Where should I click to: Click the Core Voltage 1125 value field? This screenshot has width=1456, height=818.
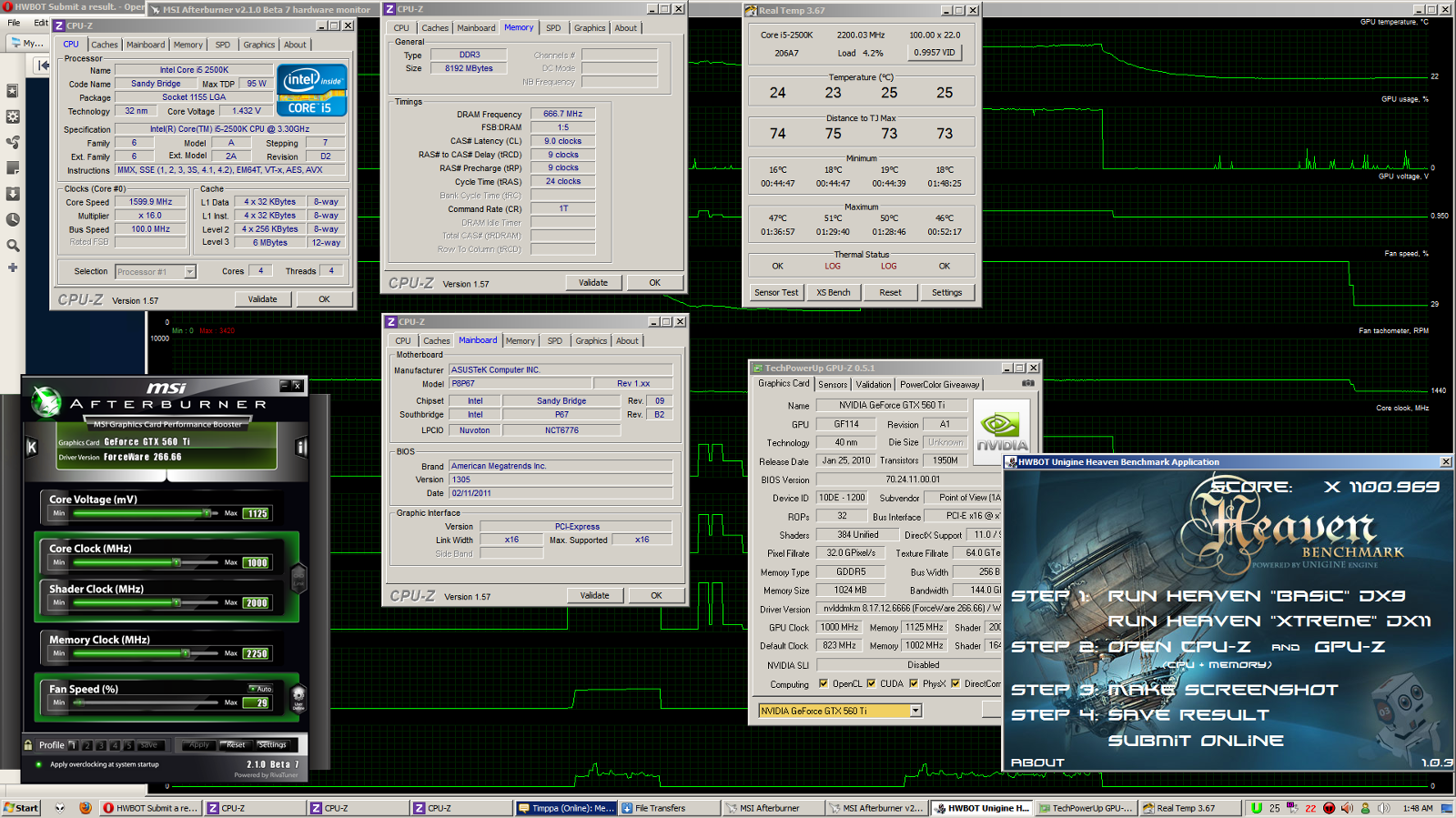pyautogui.click(x=257, y=513)
